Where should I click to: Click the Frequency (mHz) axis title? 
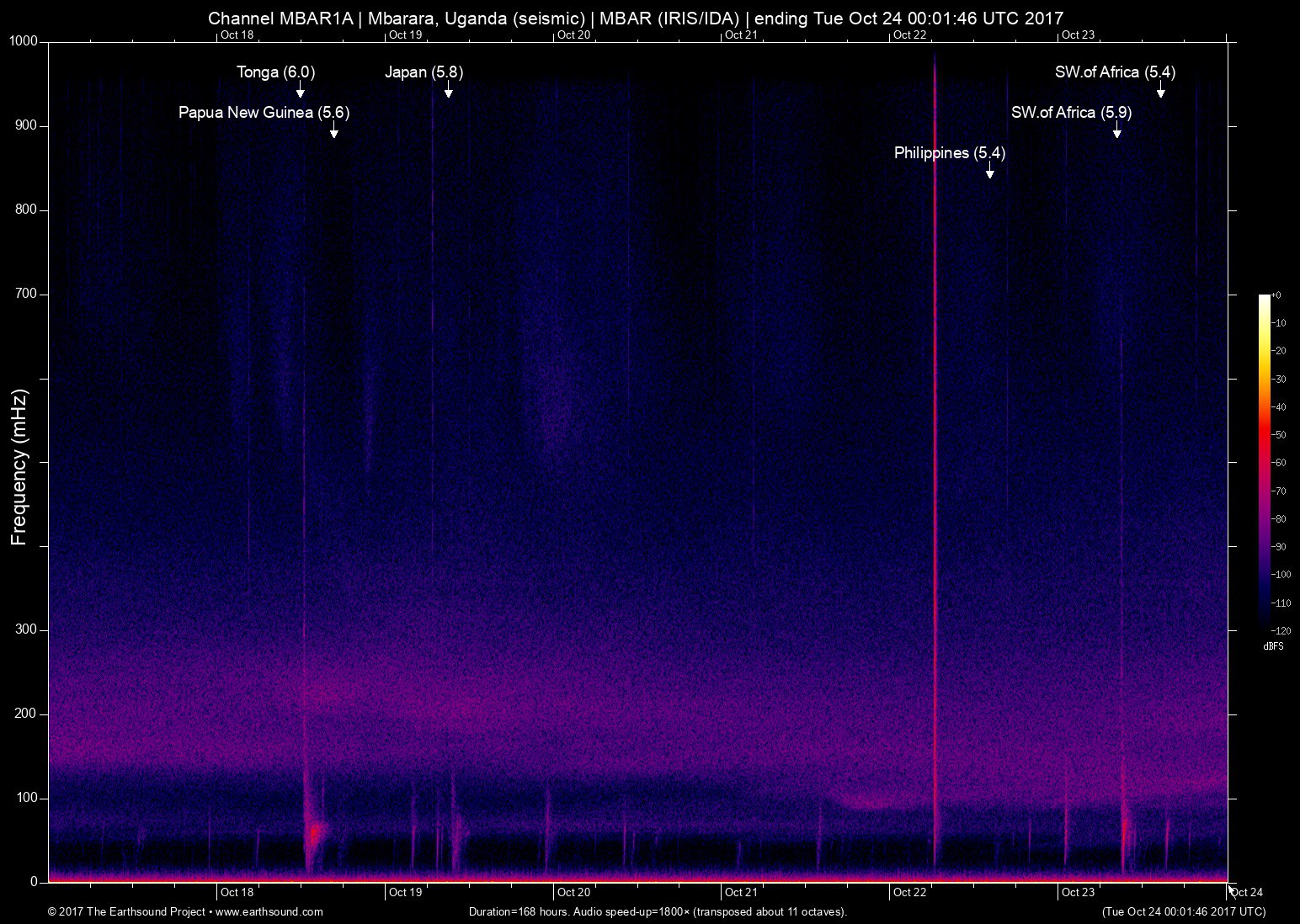(19, 467)
